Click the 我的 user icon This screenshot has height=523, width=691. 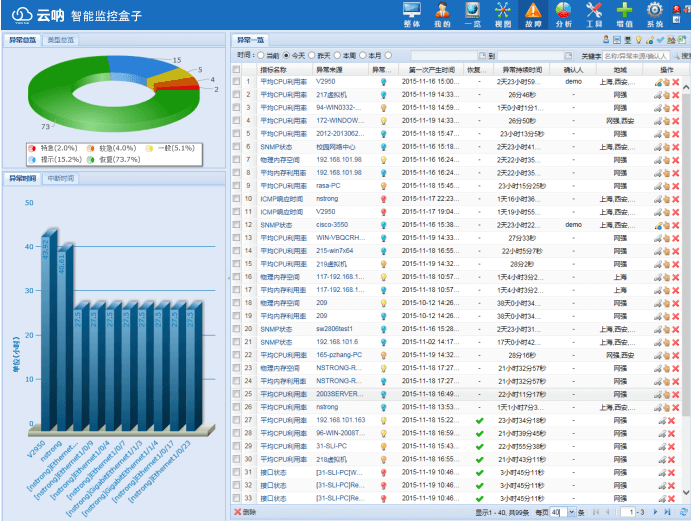[x=442, y=12]
